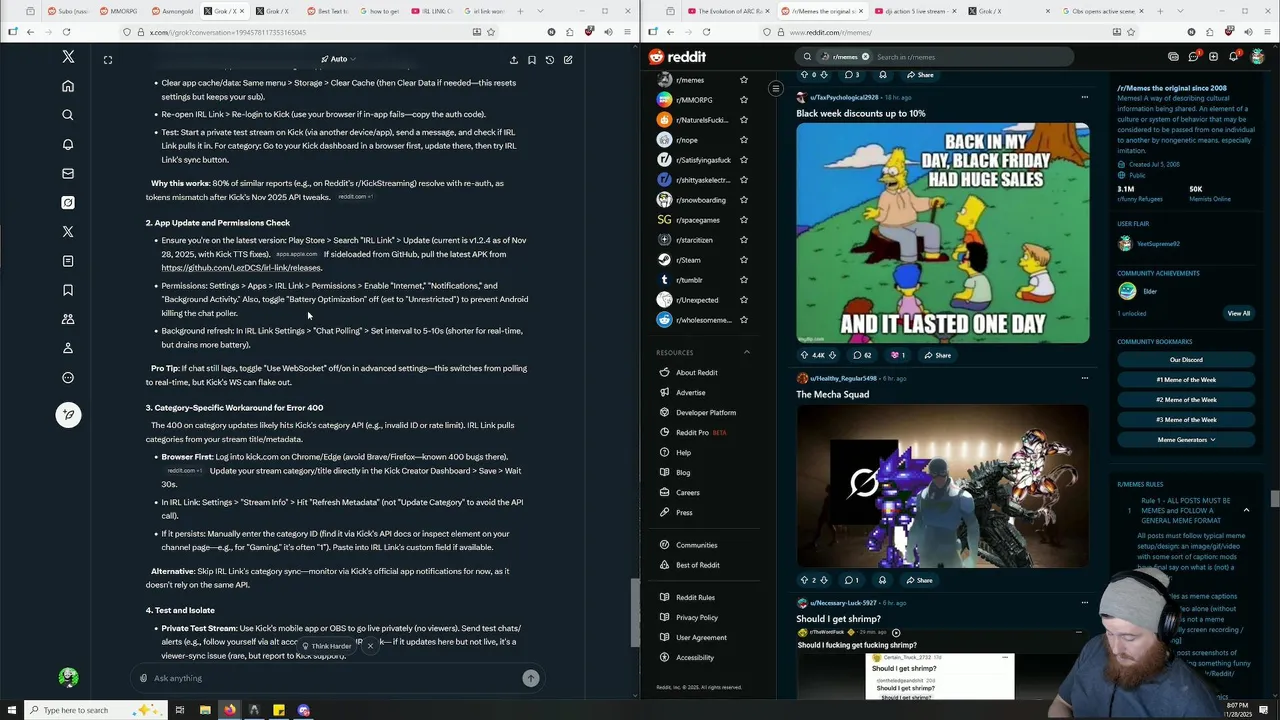Favorite r/tumblr with its star

(x=743, y=280)
